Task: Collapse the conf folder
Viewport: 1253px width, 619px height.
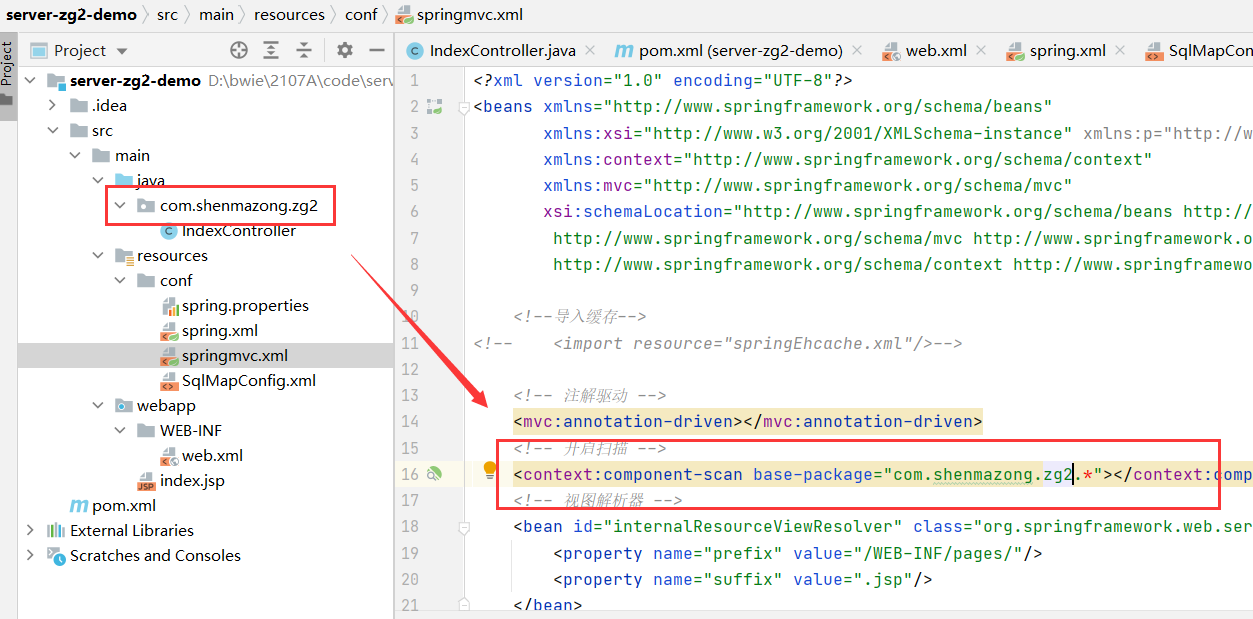Action: click(120, 281)
